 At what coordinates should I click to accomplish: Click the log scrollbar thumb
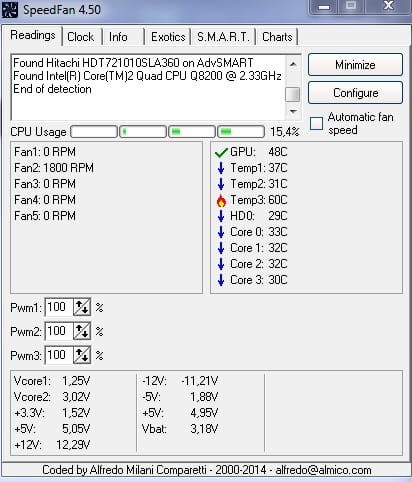coord(293,94)
